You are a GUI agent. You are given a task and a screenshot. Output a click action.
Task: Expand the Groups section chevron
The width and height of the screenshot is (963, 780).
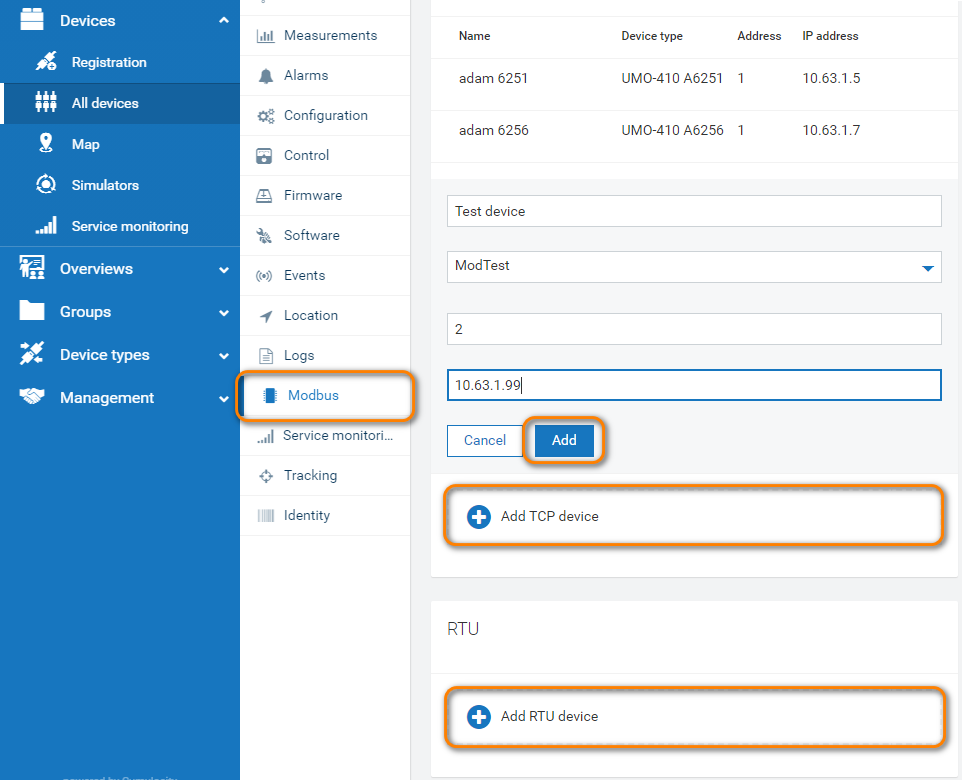click(x=224, y=313)
